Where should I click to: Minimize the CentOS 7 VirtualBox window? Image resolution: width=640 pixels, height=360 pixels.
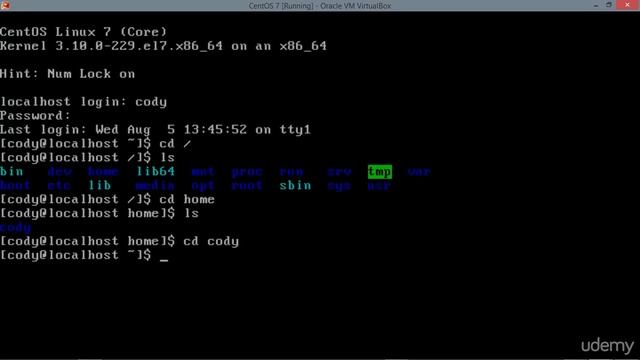[x=596, y=5]
